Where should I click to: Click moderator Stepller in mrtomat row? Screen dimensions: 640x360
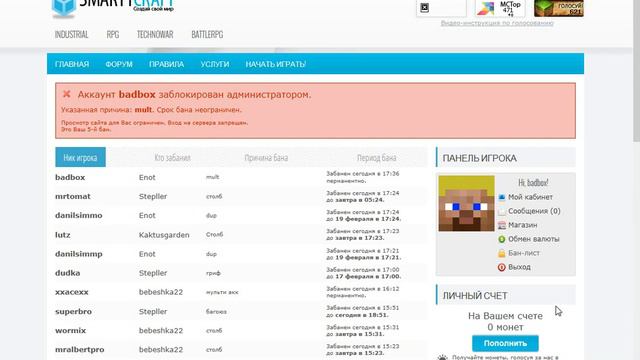[x=153, y=196]
